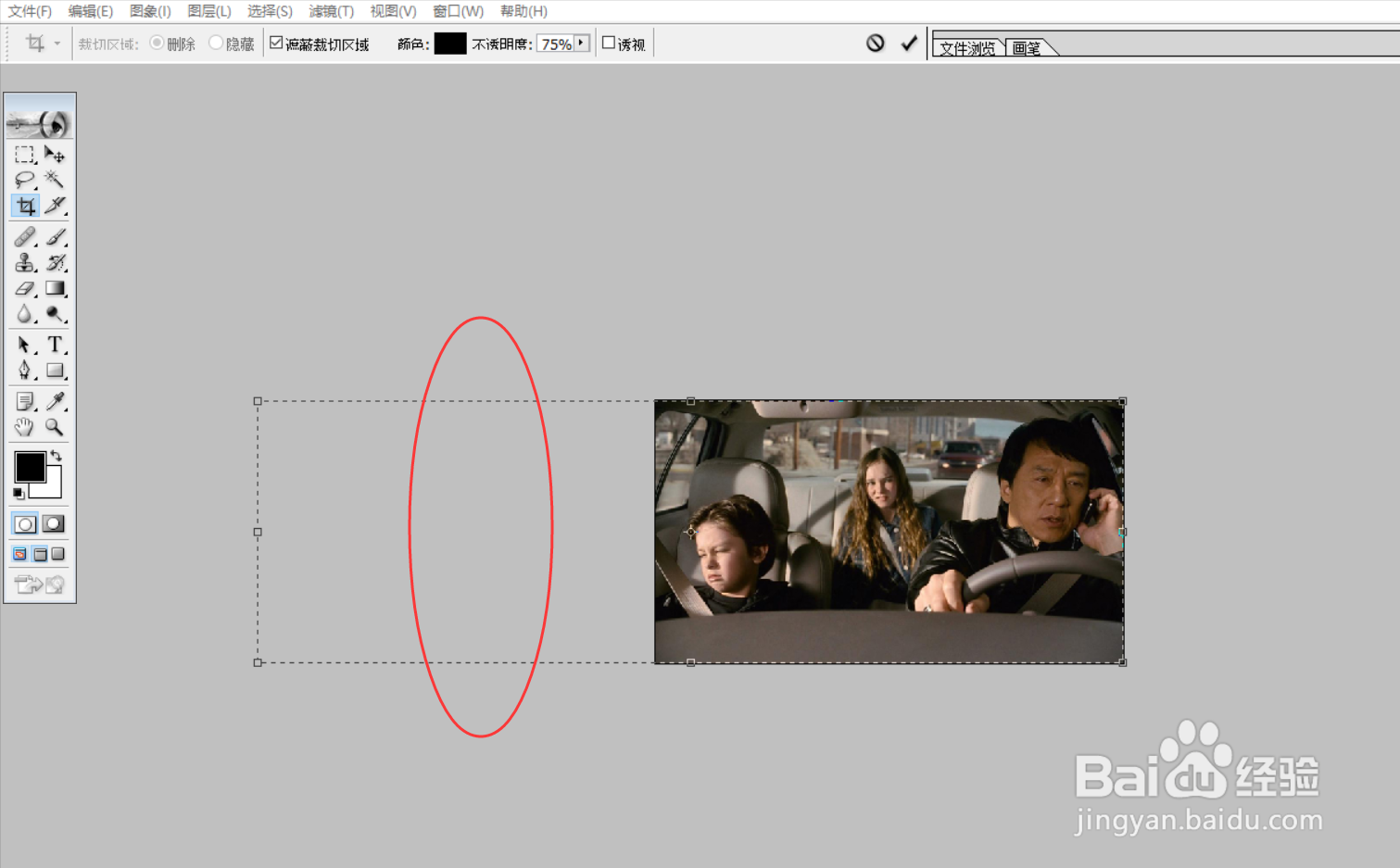Screen dimensions: 1400x868
Task: Select the Dodge tool
Action: click(55, 315)
